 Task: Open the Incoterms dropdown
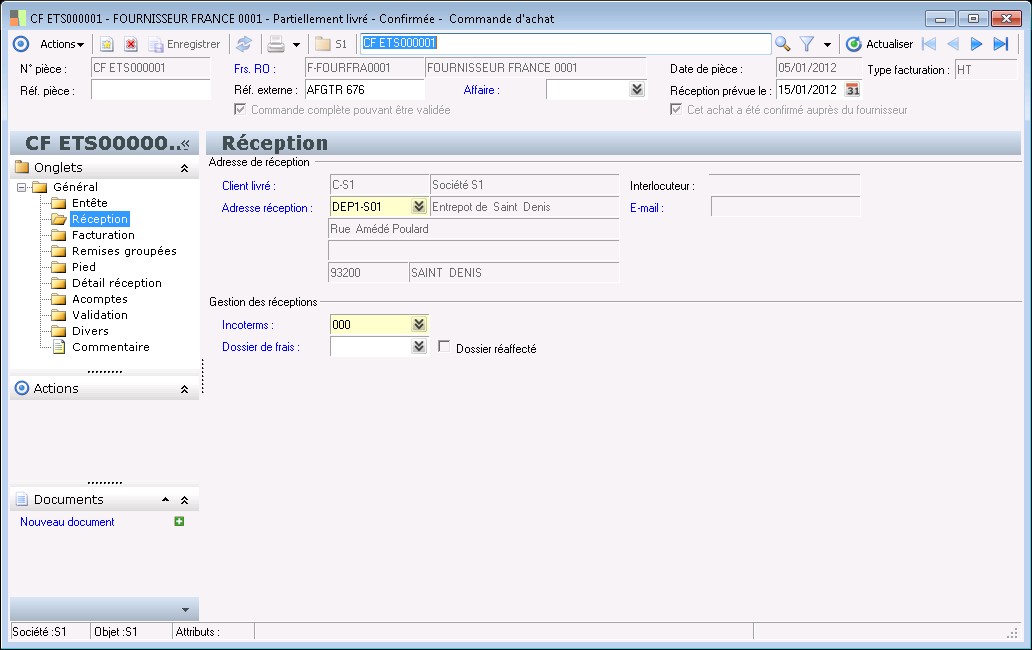419,324
